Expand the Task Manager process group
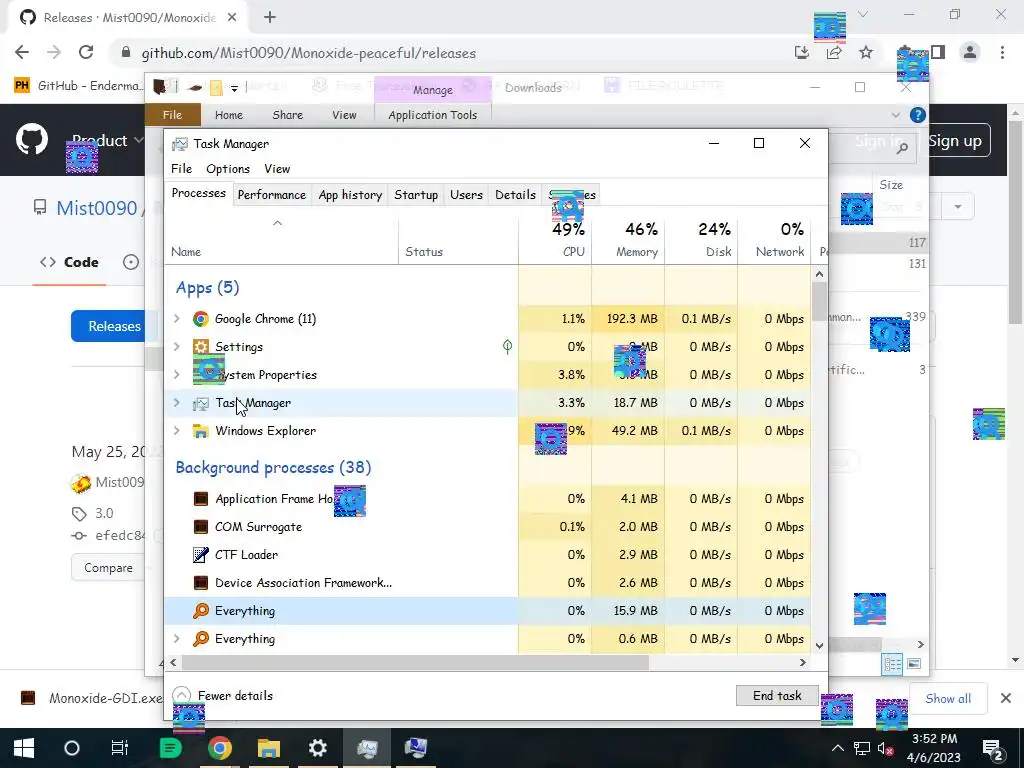The width and height of the screenshot is (1024, 768). 176,403
